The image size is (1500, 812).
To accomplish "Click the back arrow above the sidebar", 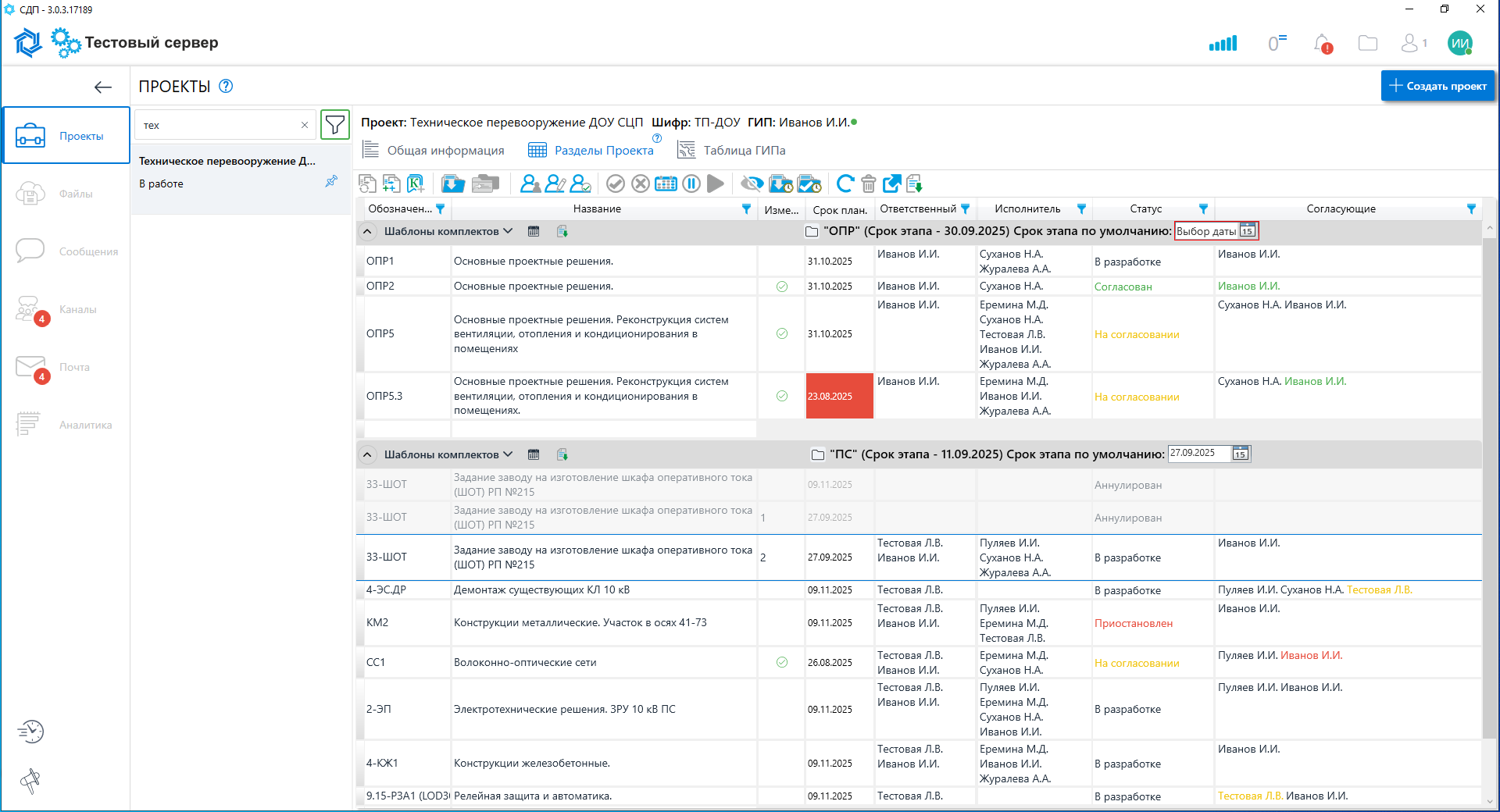I will point(103,87).
